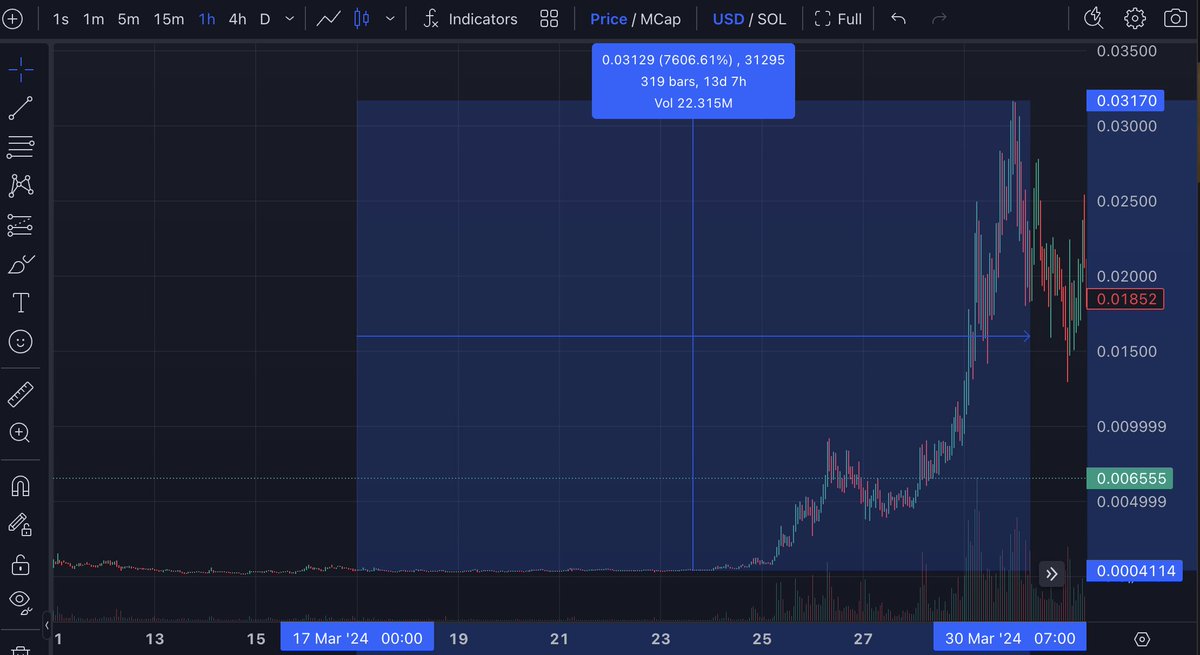Select the Text annotation tool

pyautogui.click(x=20, y=302)
